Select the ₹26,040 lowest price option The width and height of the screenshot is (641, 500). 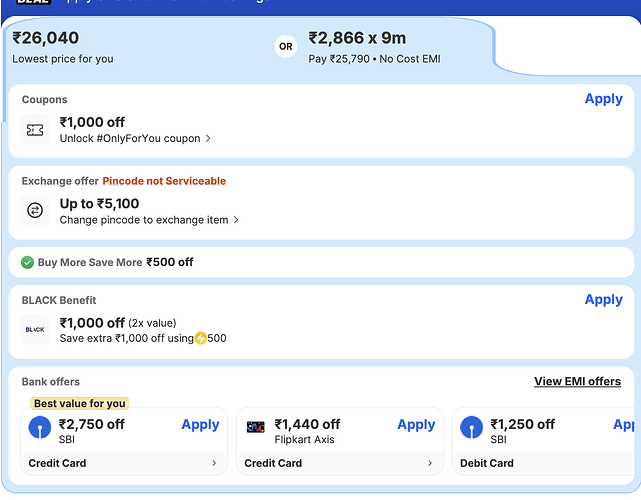coord(60,46)
